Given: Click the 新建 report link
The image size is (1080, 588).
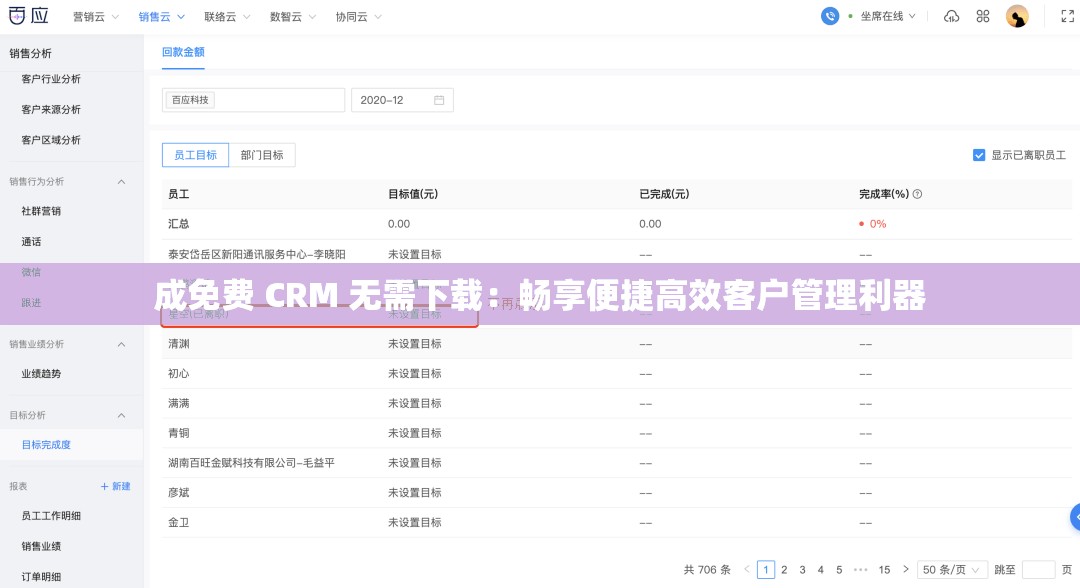Looking at the screenshot, I should (x=117, y=485).
